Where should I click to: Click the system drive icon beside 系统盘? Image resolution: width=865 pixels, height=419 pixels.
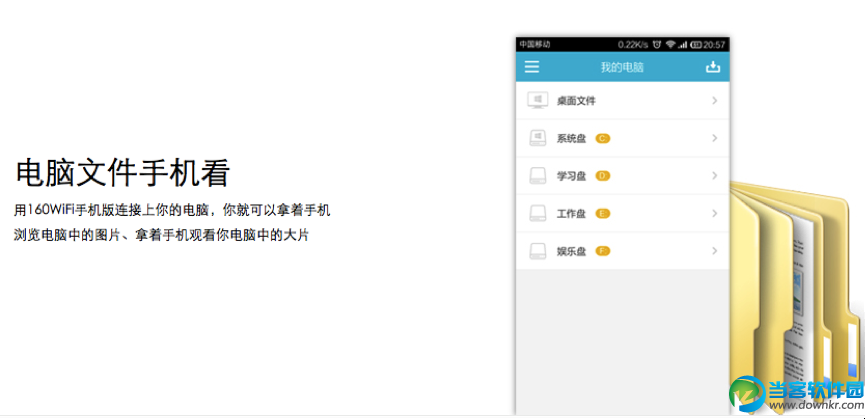pyautogui.click(x=537, y=138)
